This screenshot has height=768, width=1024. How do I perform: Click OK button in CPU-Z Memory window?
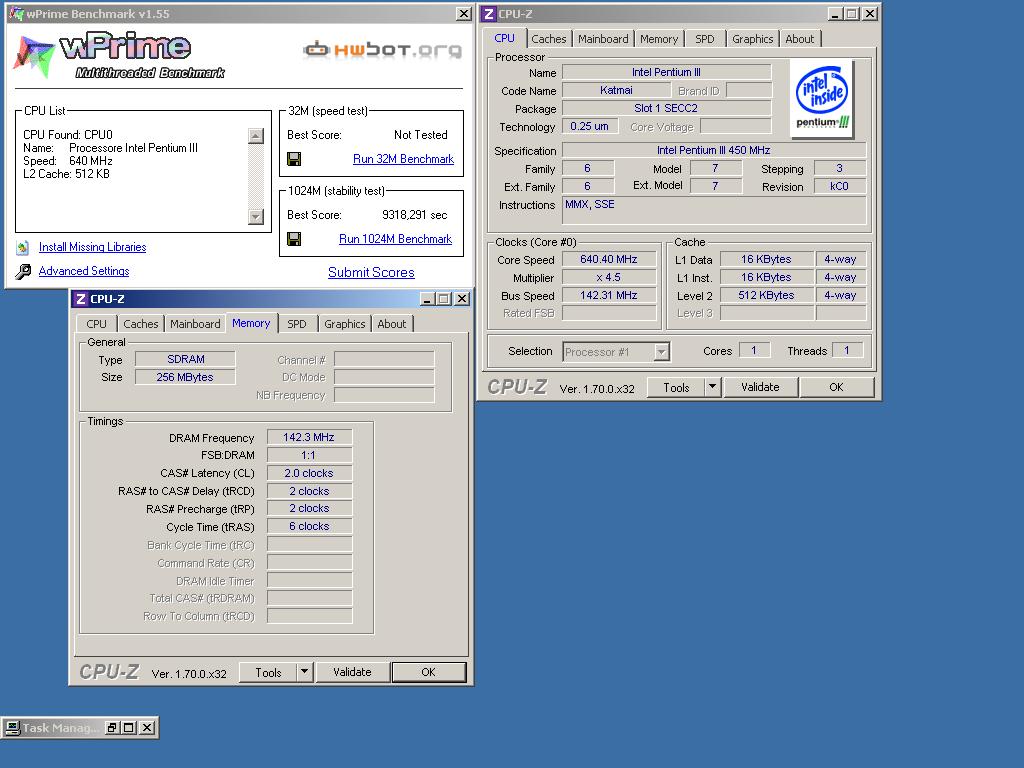click(x=428, y=672)
